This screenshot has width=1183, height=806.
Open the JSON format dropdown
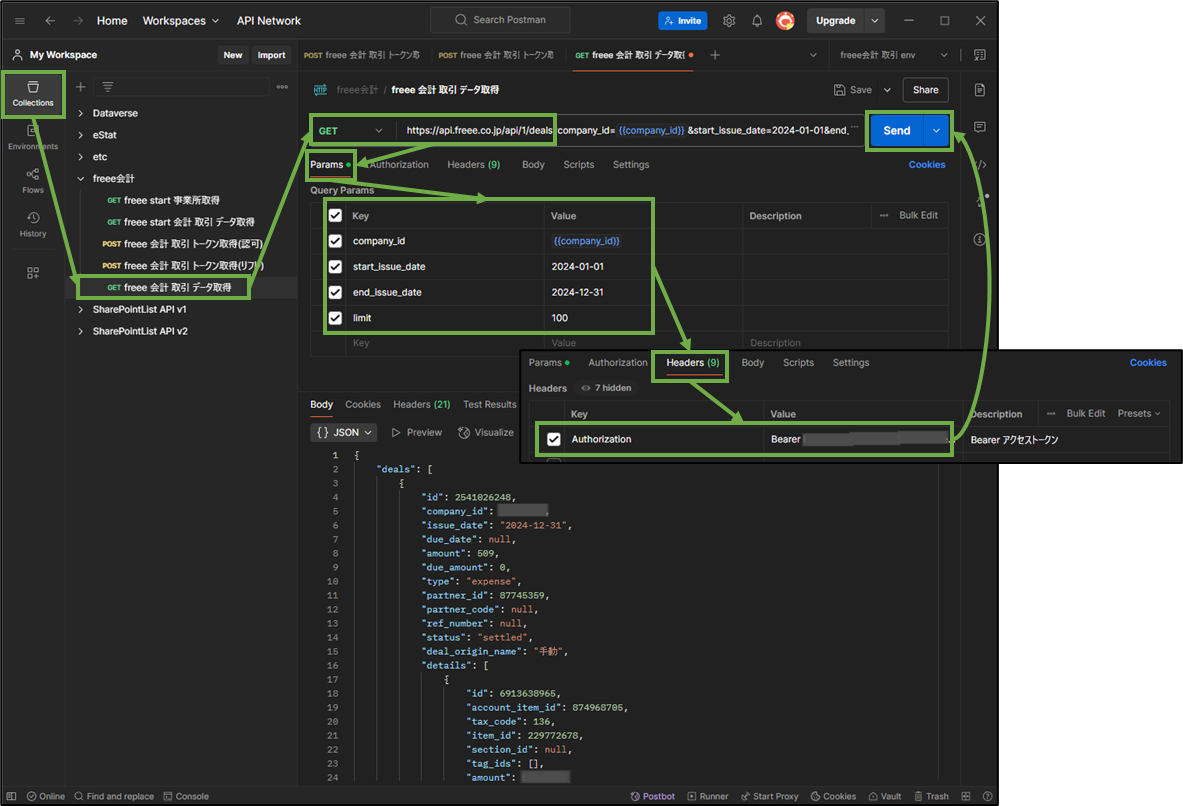(345, 432)
